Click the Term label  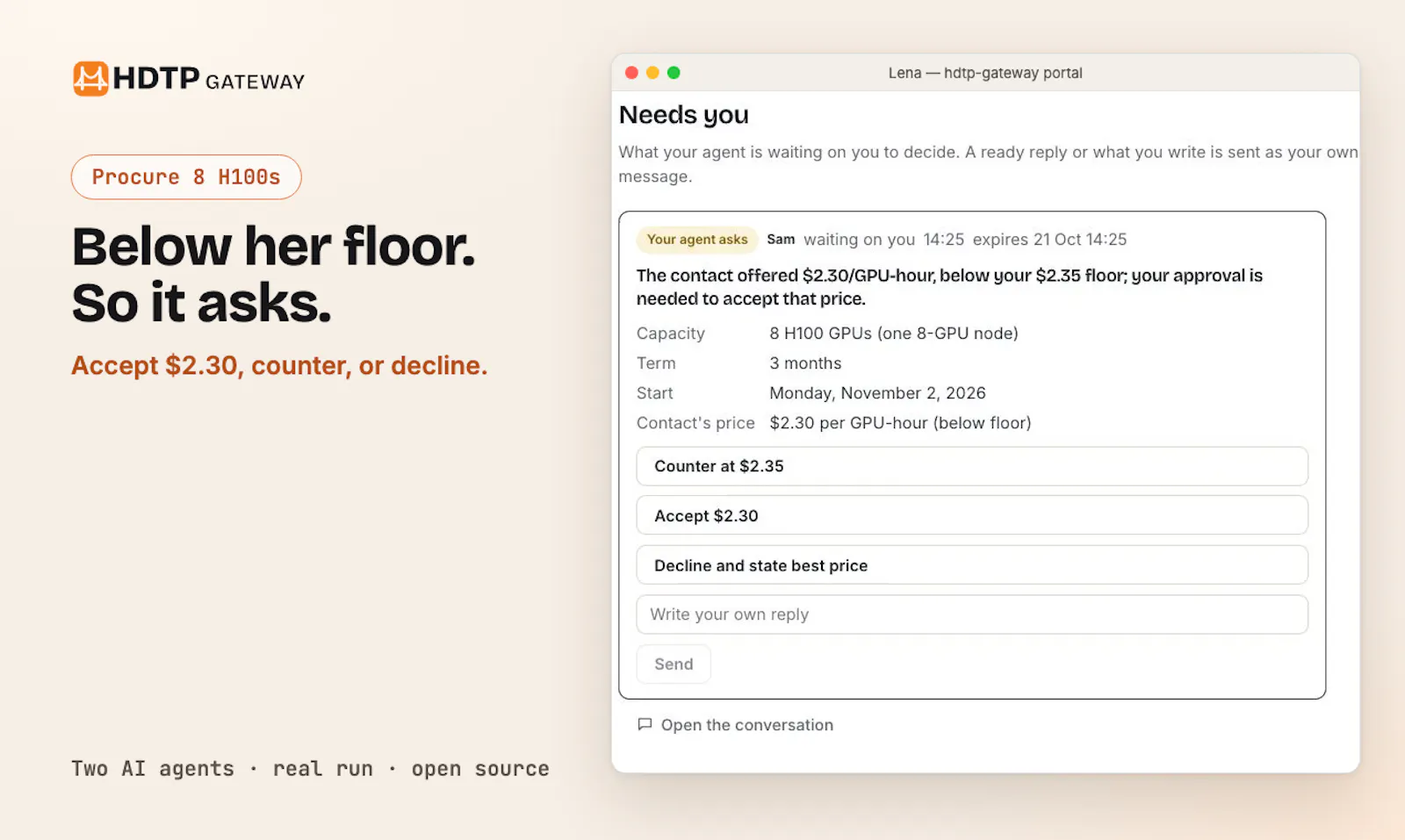(x=656, y=363)
